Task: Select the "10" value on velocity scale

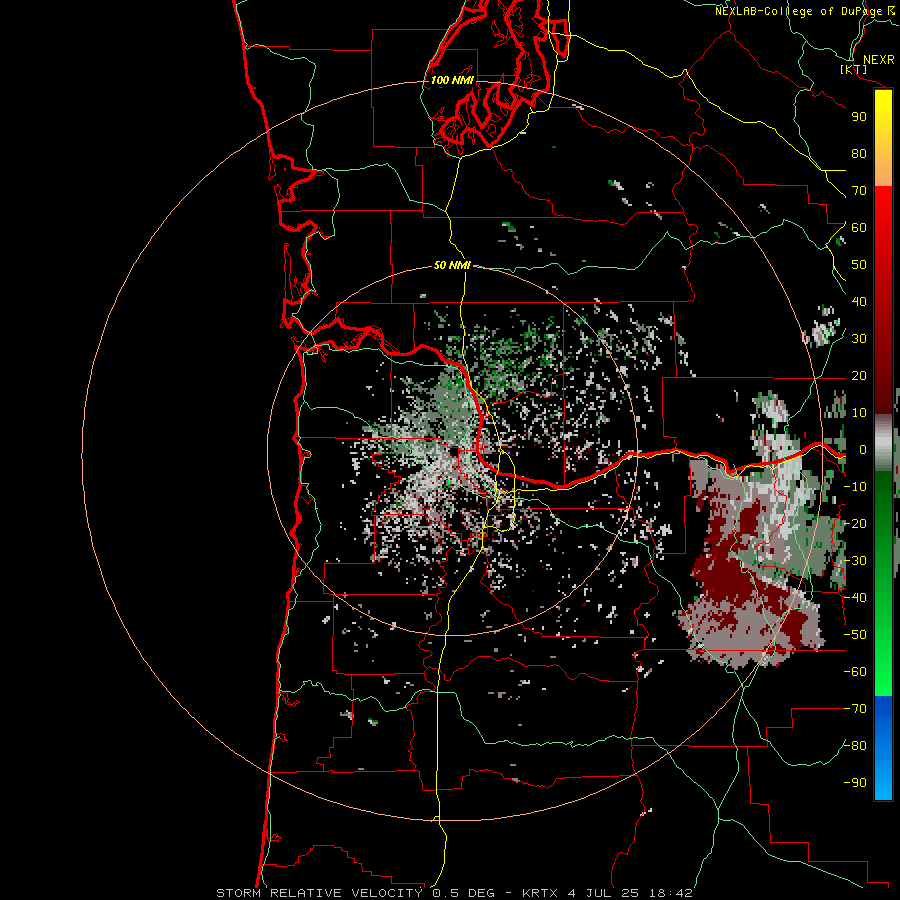Action: [859, 413]
